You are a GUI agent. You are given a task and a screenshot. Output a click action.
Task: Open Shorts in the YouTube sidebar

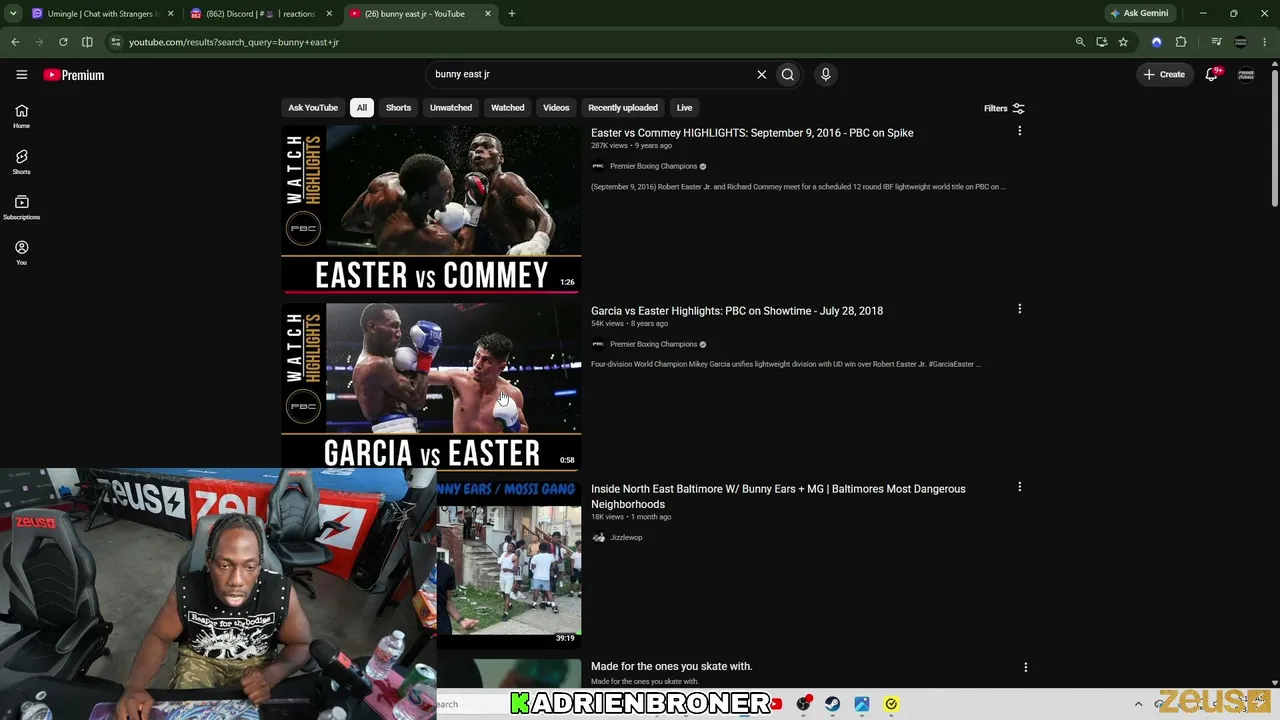21,162
